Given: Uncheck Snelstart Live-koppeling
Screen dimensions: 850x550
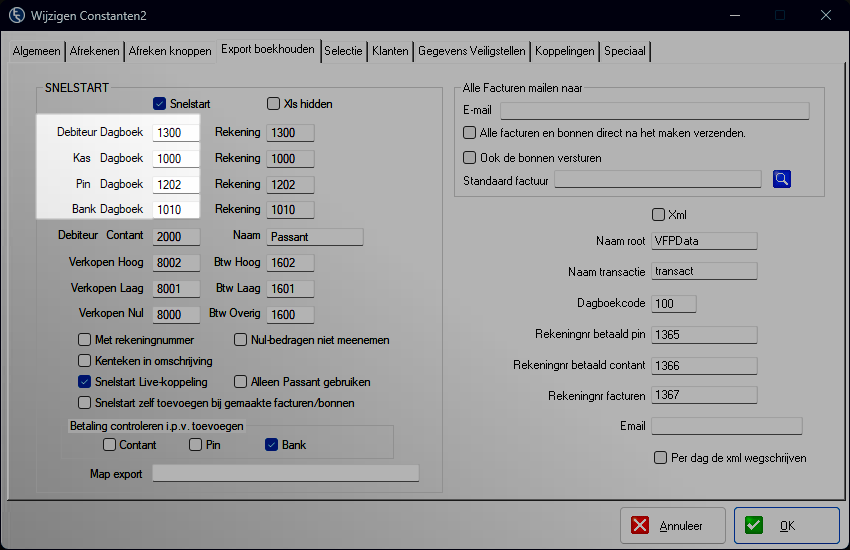Looking at the screenshot, I should click(x=85, y=382).
